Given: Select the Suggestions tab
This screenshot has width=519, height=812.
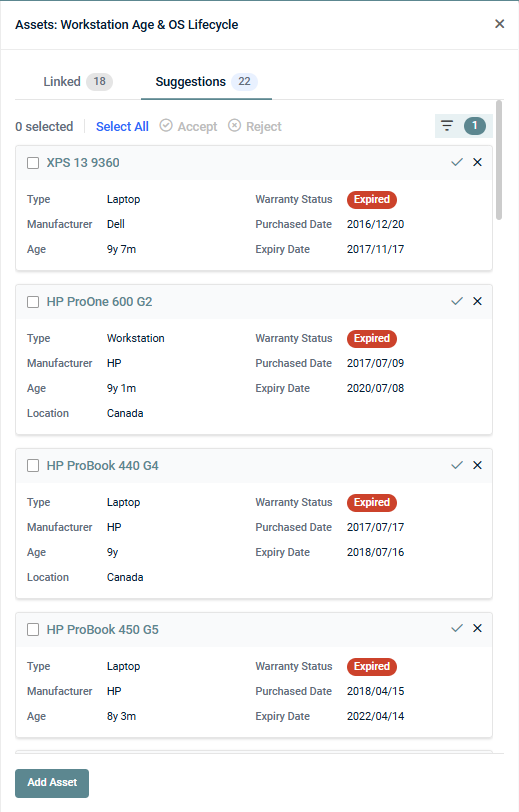Looking at the screenshot, I should [x=206, y=82].
